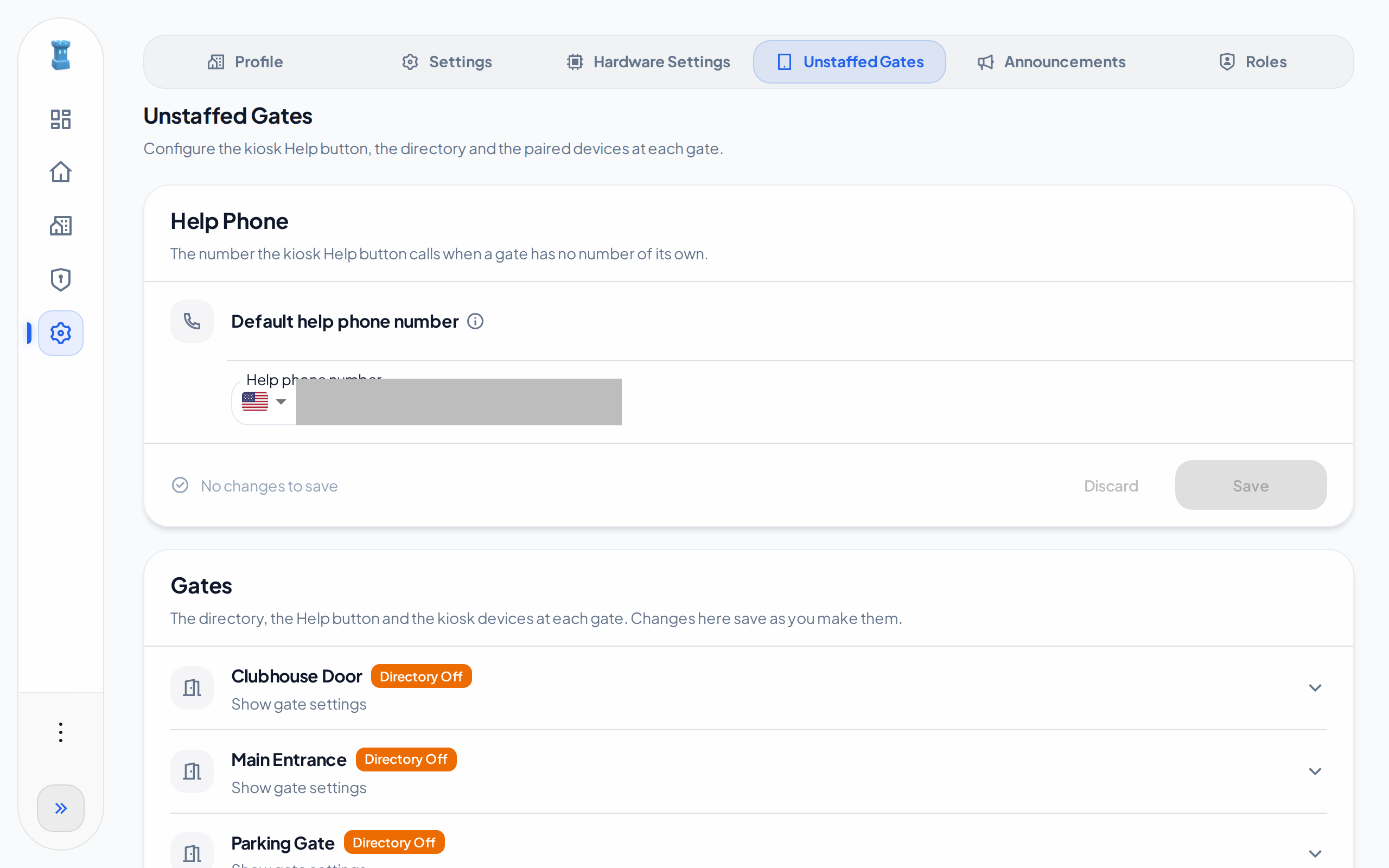
Task: Click Directory Off badge on Main Entrance
Action: click(406, 759)
